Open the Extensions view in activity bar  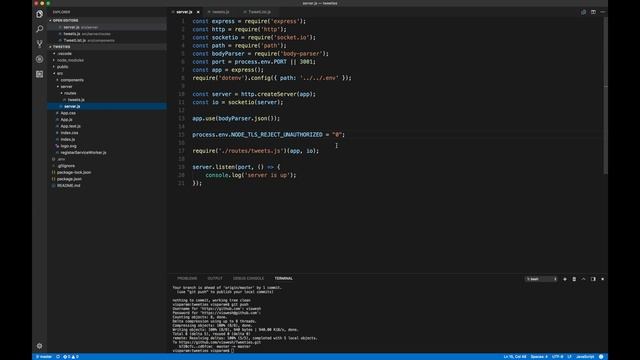[x=39, y=74]
